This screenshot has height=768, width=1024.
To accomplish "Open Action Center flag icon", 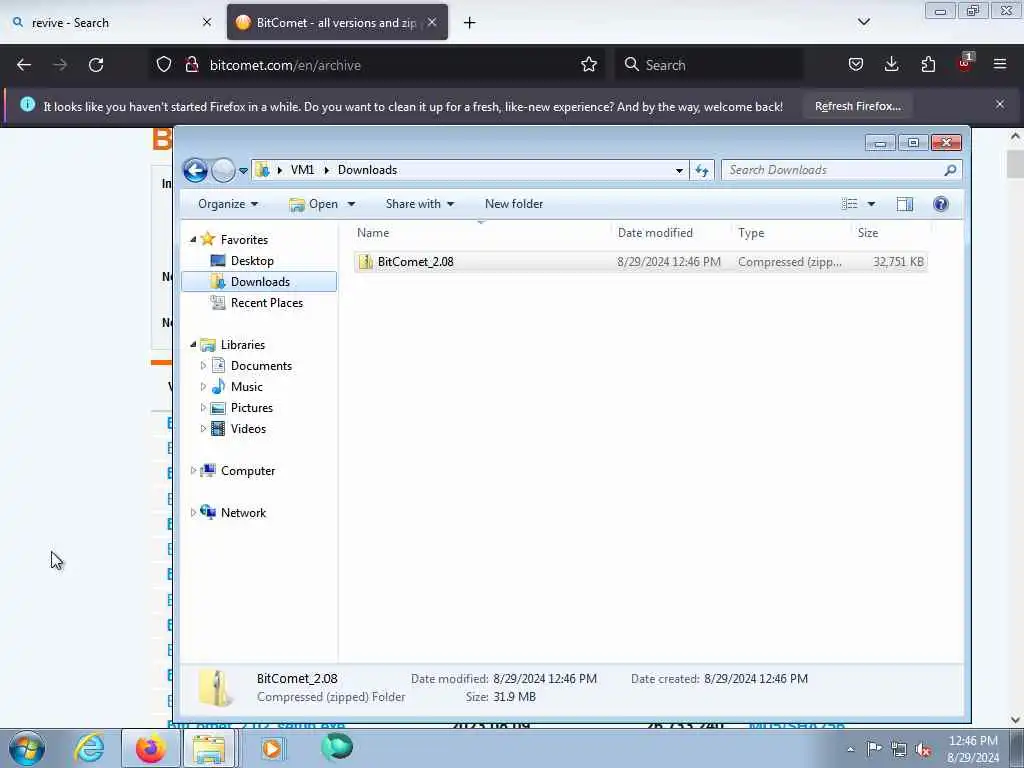I will tap(874, 749).
